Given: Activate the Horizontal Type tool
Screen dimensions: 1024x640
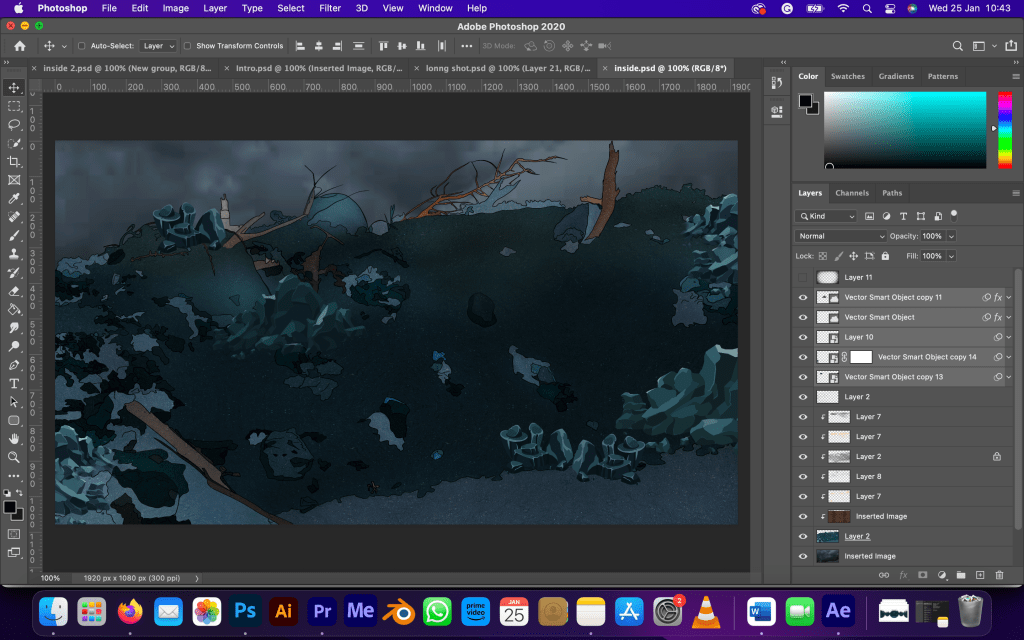Looking at the screenshot, I should 14,384.
